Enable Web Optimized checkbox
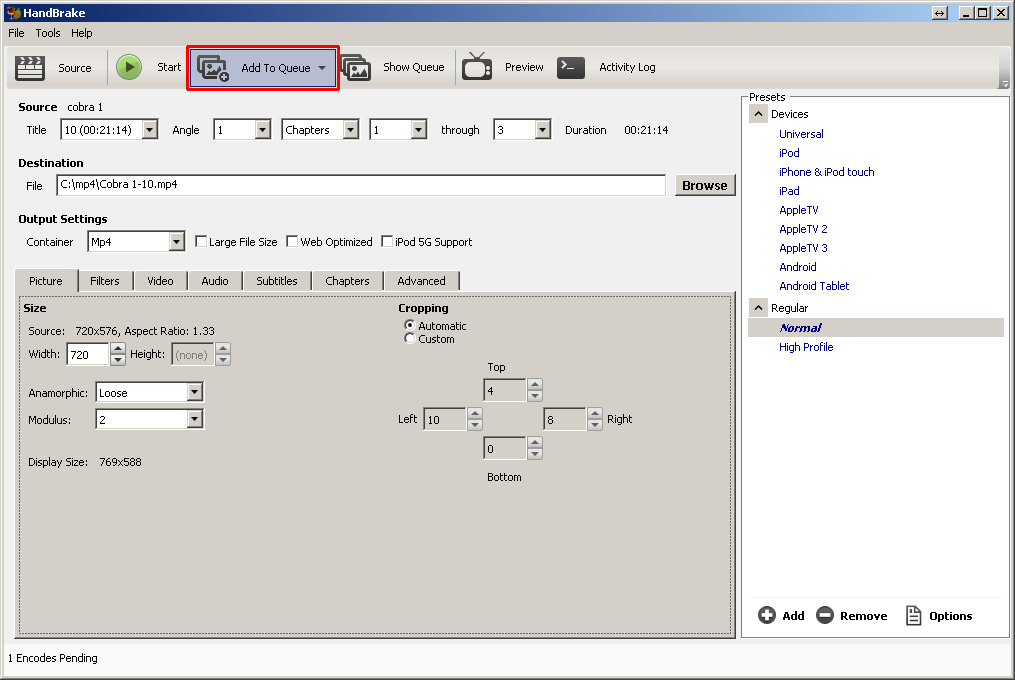The image size is (1015, 680). point(293,242)
